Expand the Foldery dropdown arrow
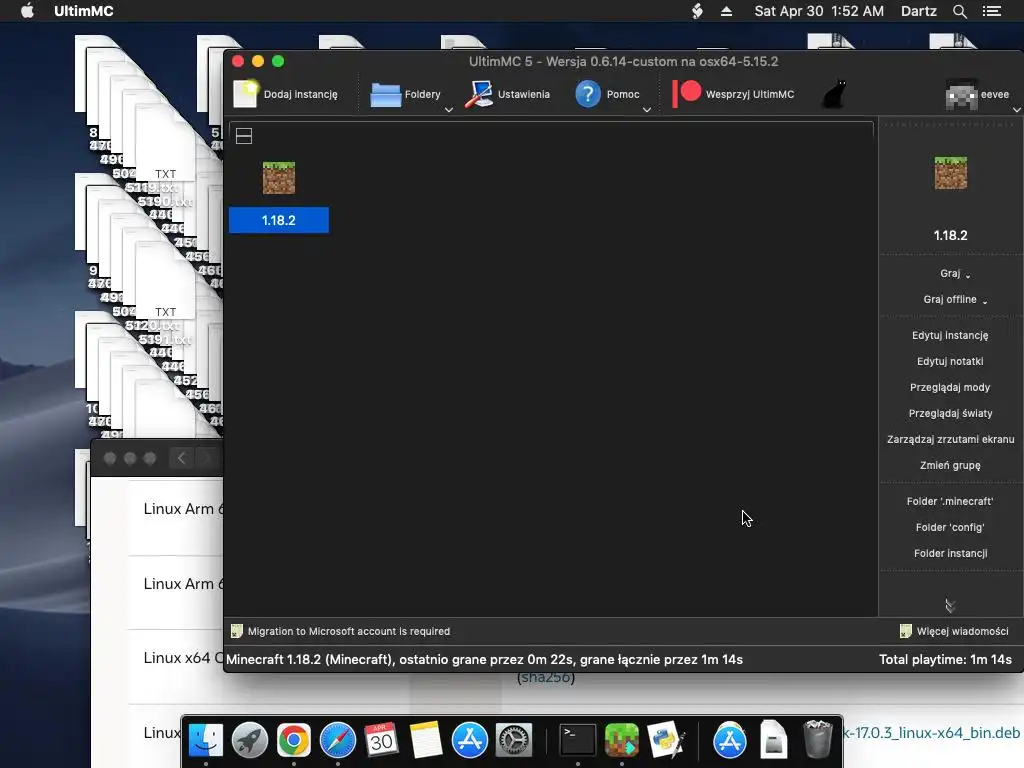Image resolution: width=1024 pixels, height=768 pixels. pyautogui.click(x=449, y=110)
